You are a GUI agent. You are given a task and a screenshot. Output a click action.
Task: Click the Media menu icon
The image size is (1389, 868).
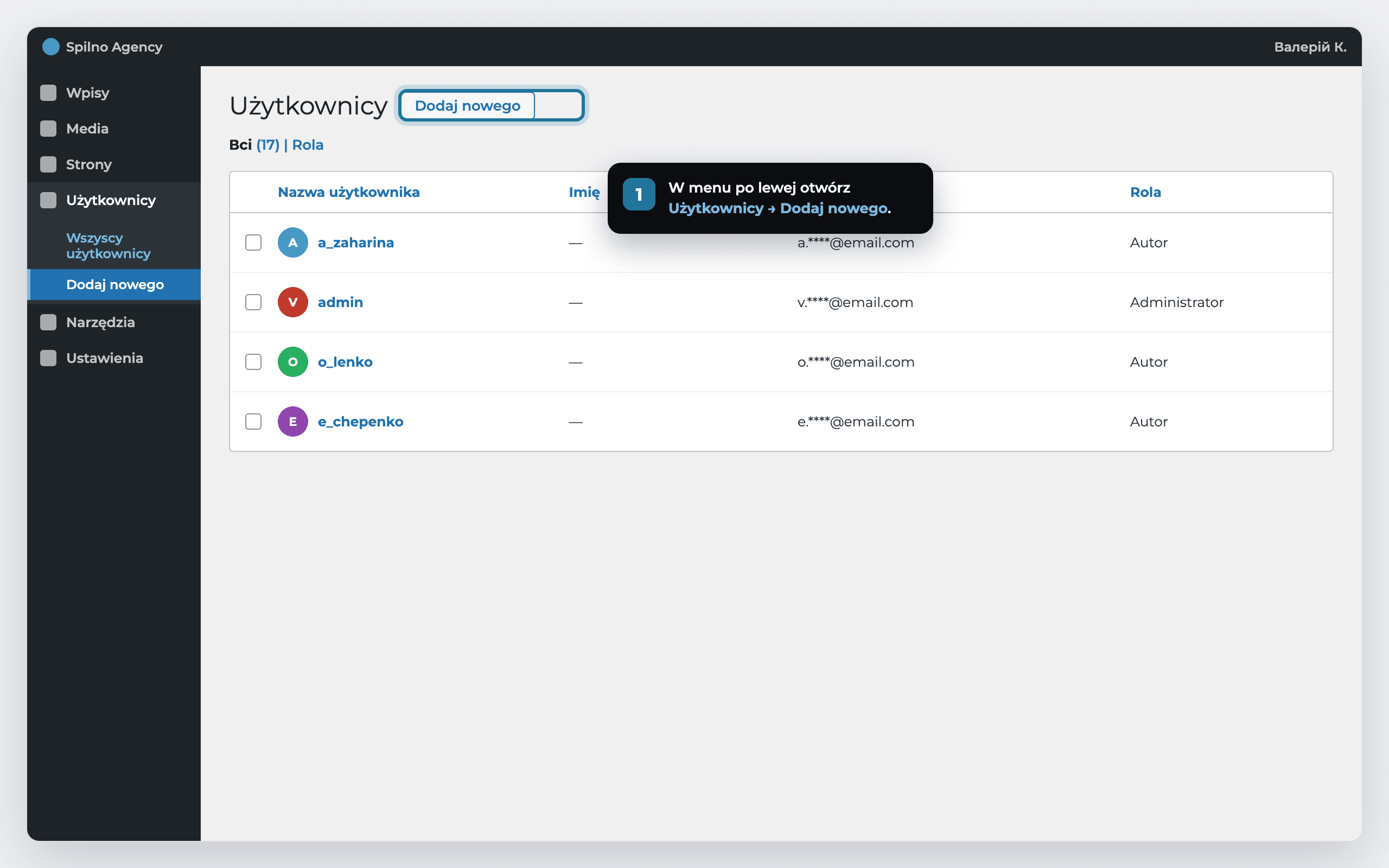click(x=48, y=129)
